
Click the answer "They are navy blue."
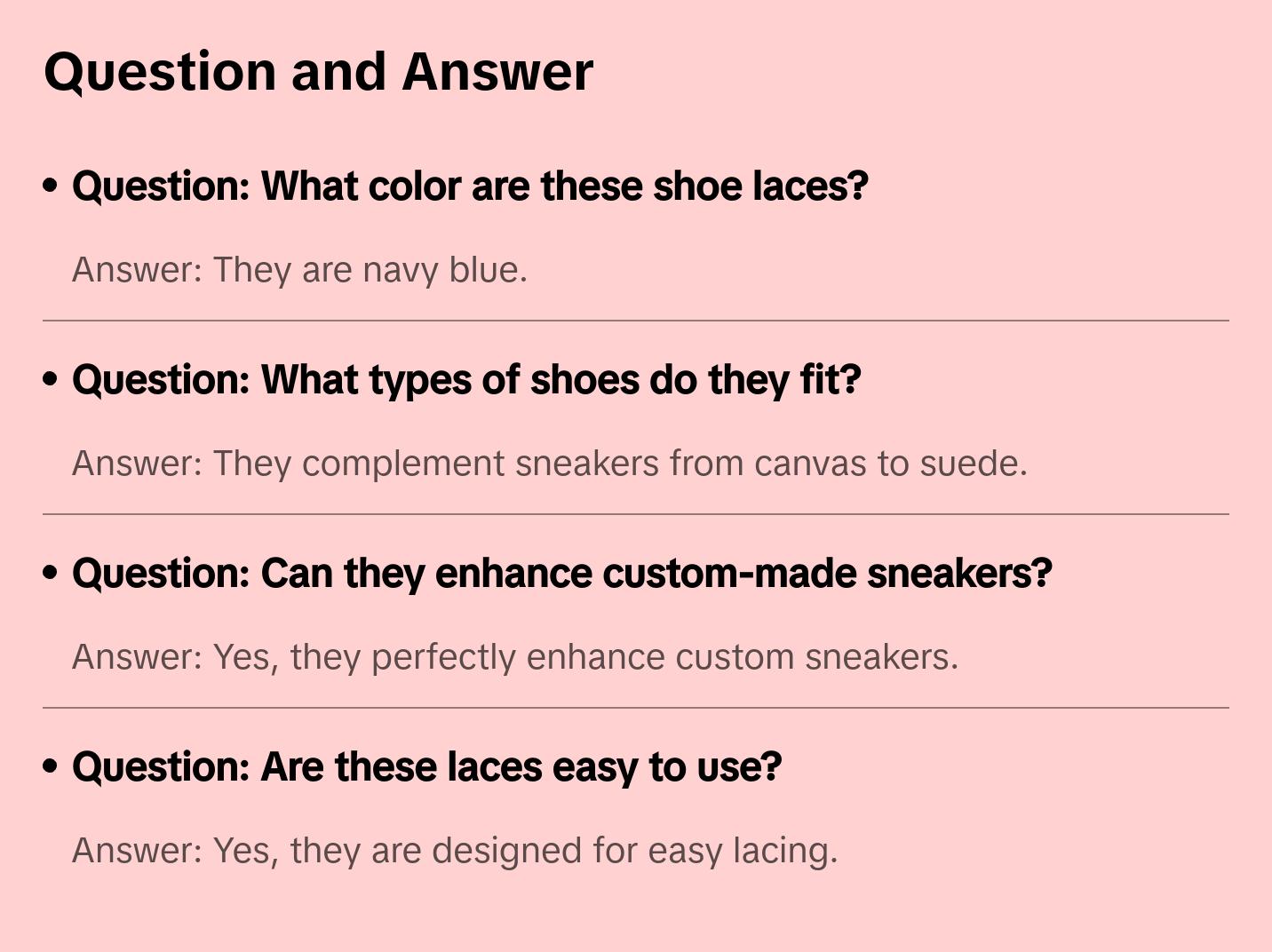[x=299, y=270]
